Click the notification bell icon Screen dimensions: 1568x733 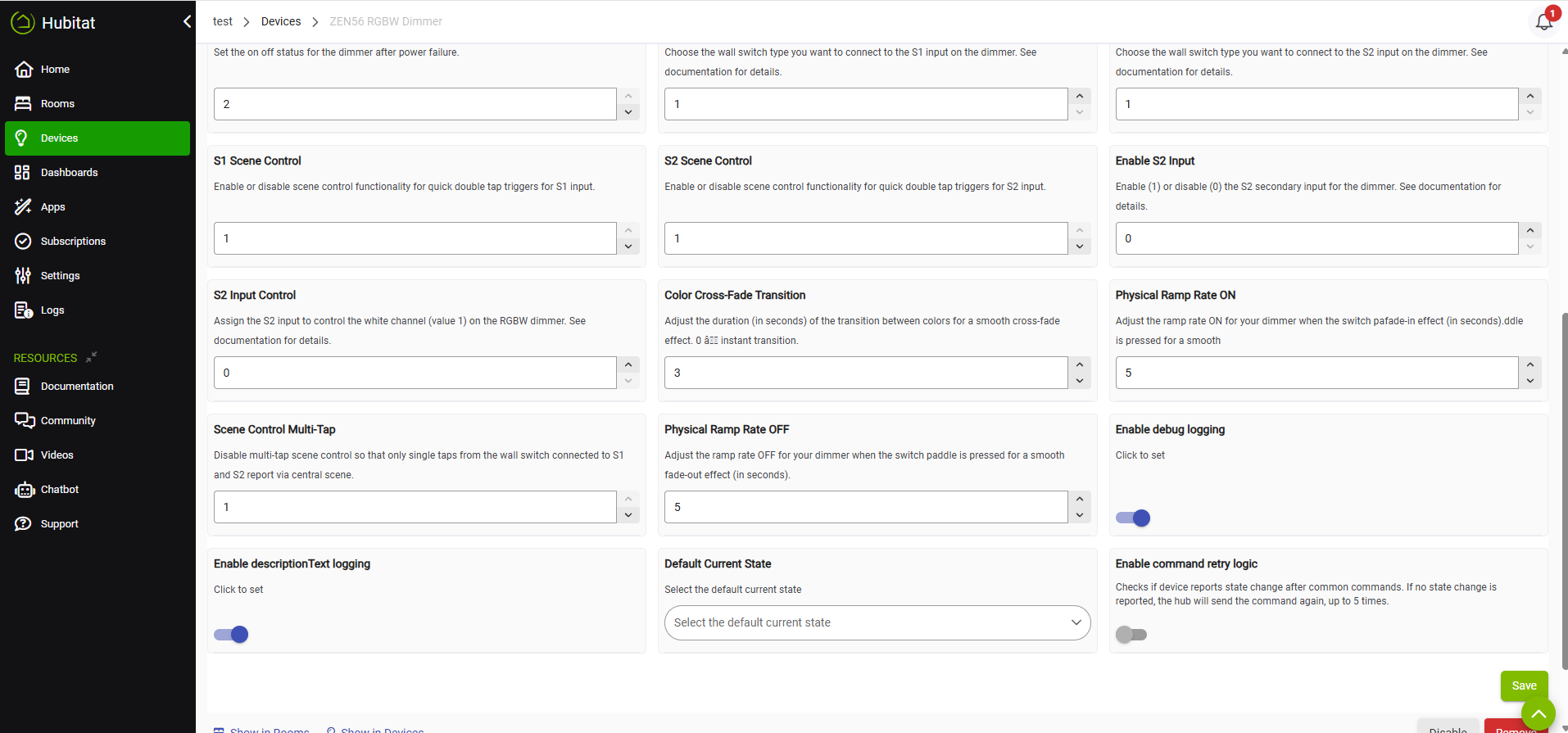click(1543, 22)
